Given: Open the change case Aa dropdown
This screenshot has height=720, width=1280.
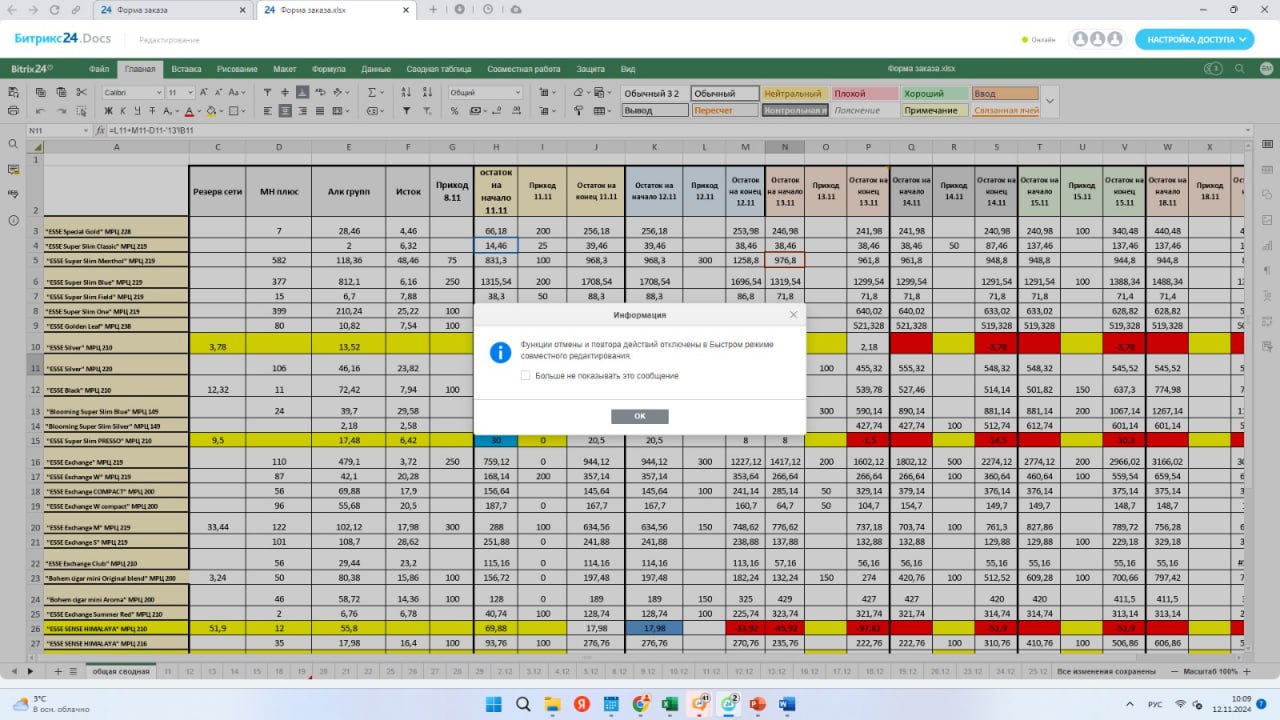Looking at the screenshot, I should (x=242, y=92).
